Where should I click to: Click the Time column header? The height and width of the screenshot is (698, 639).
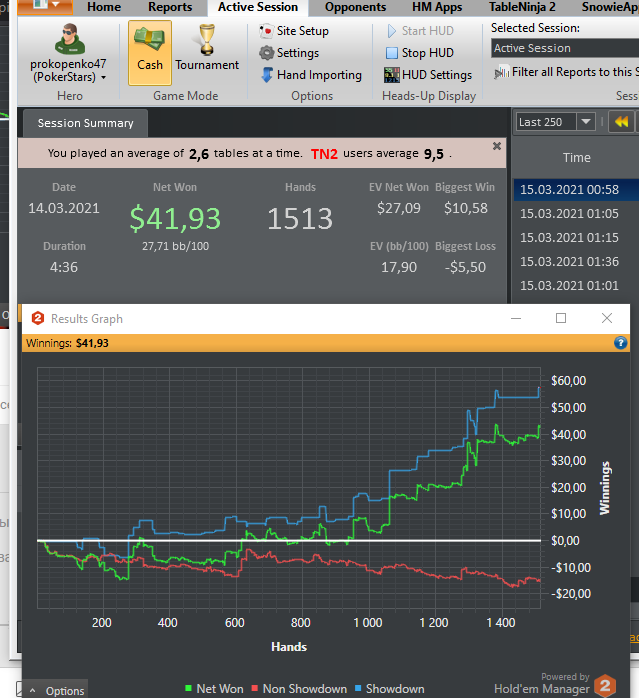[x=577, y=158]
